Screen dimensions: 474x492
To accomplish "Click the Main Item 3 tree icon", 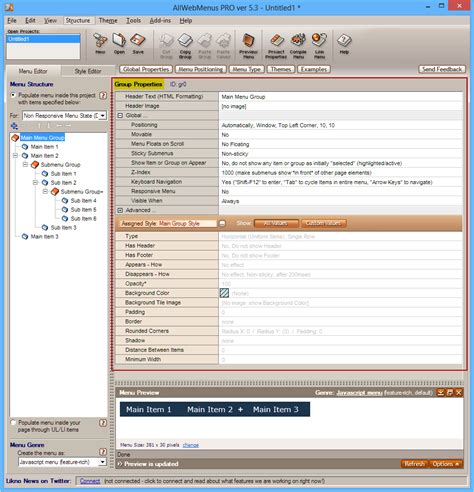I will pos(25,236).
